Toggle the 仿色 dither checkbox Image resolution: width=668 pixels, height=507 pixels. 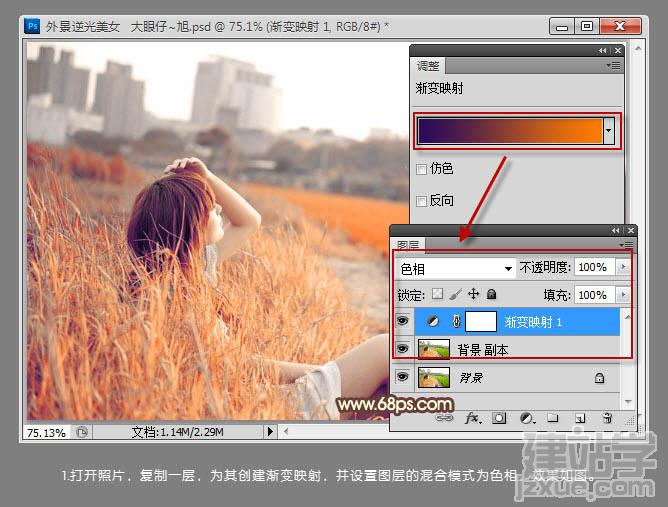(421, 169)
